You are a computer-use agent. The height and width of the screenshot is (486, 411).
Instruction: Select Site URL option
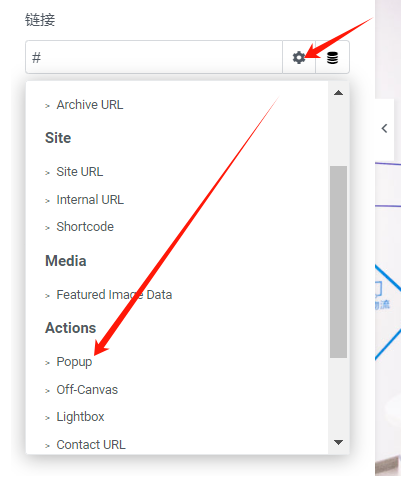point(80,172)
